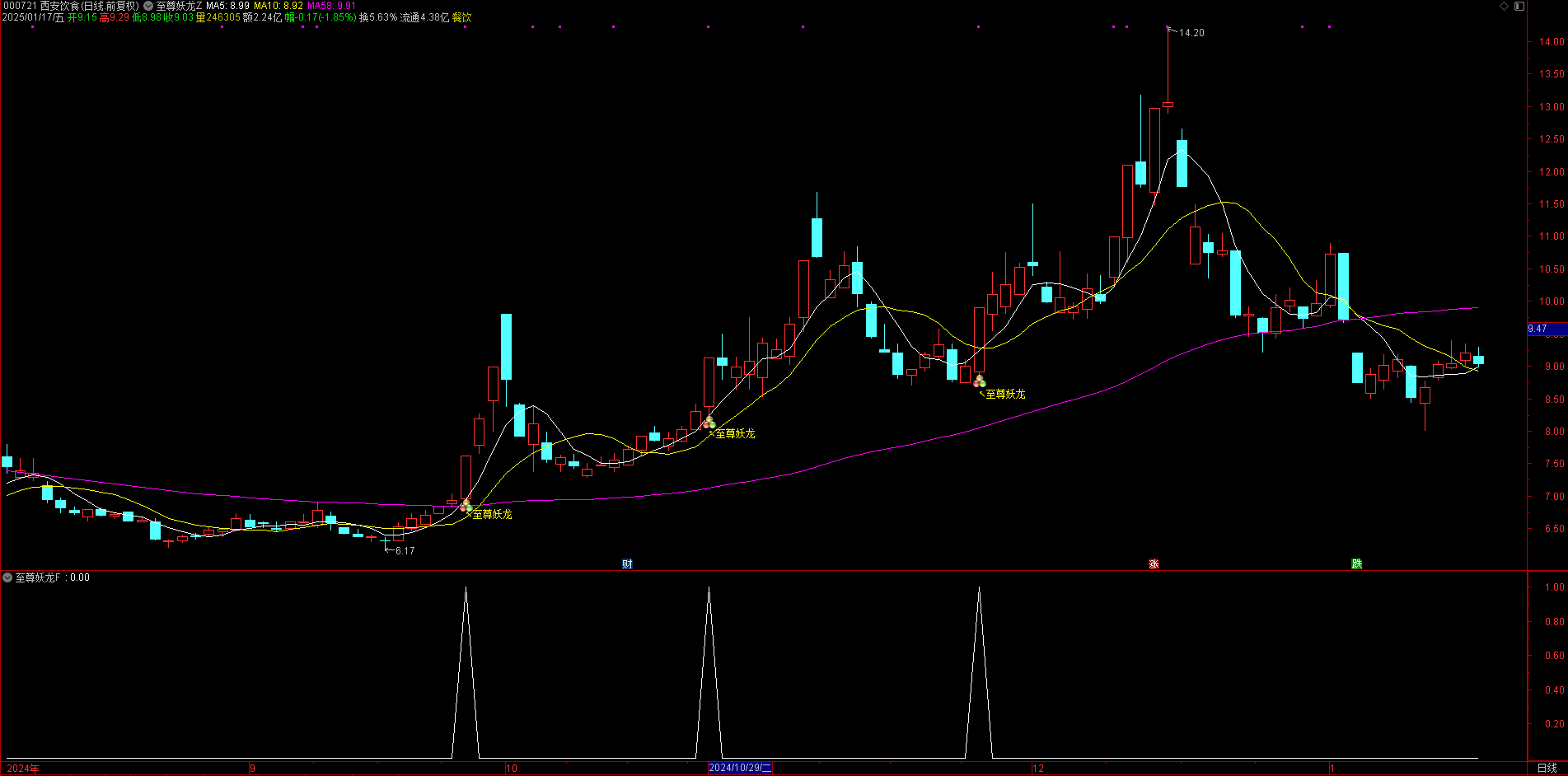Click the month 9 axis label
1568x776 pixels.
pyautogui.click(x=253, y=769)
